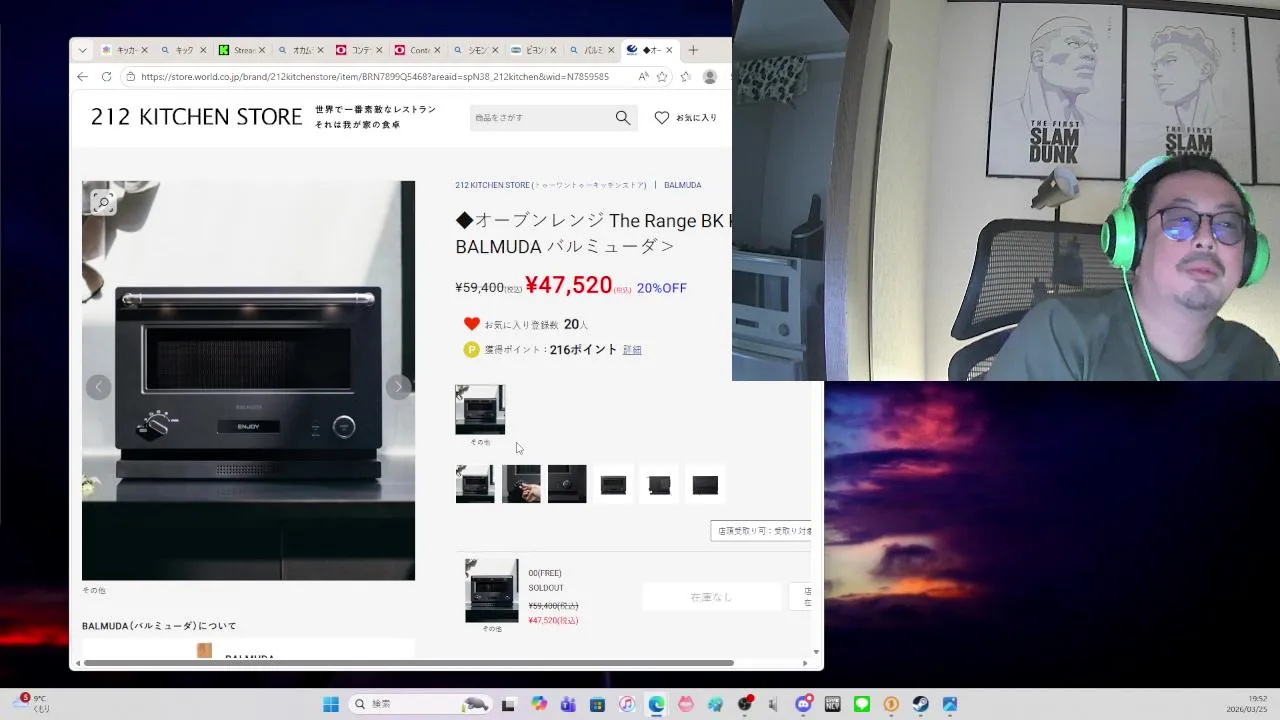Open Microsoft Store from the taskbar

click(x=597, y=704)
